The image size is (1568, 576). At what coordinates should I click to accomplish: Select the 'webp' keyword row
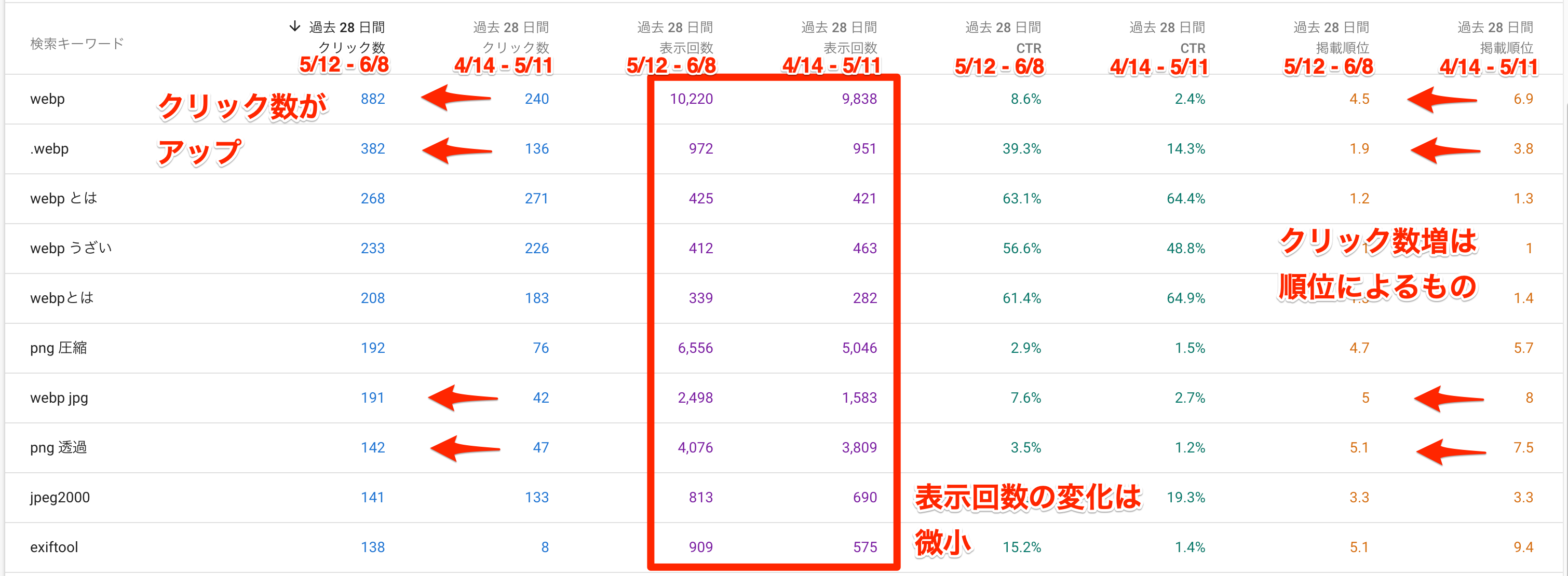(784, 99)
